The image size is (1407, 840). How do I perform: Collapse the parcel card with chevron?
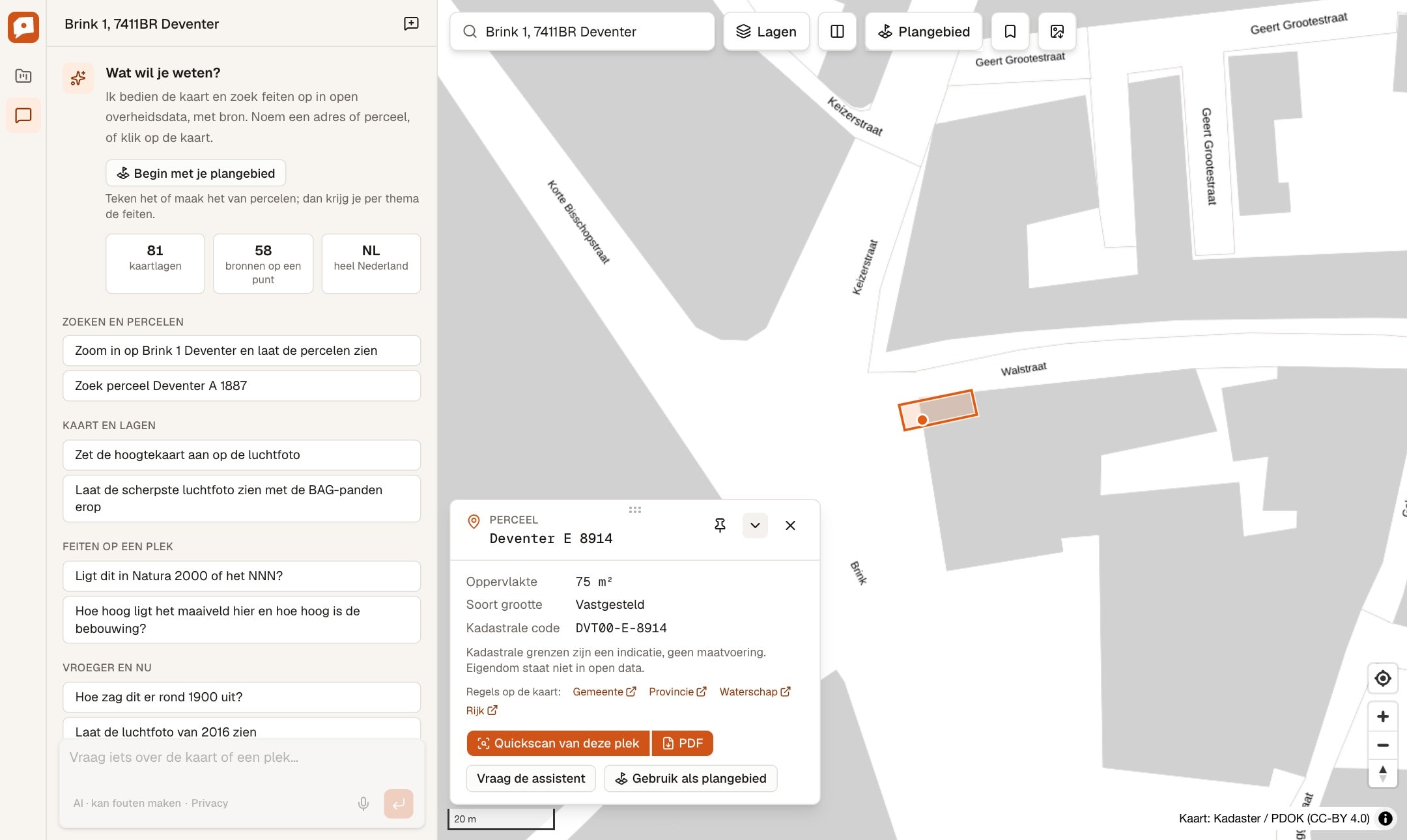pos(755,525)
